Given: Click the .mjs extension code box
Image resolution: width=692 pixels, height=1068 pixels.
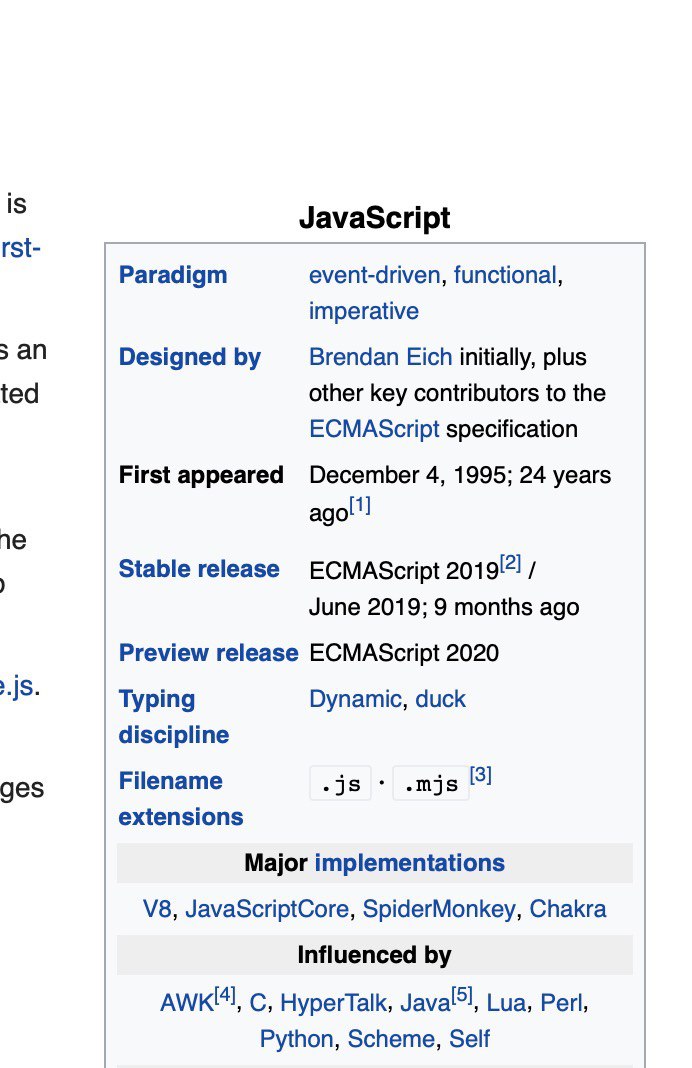Looking at the screenshot, I should click(431, 783).
